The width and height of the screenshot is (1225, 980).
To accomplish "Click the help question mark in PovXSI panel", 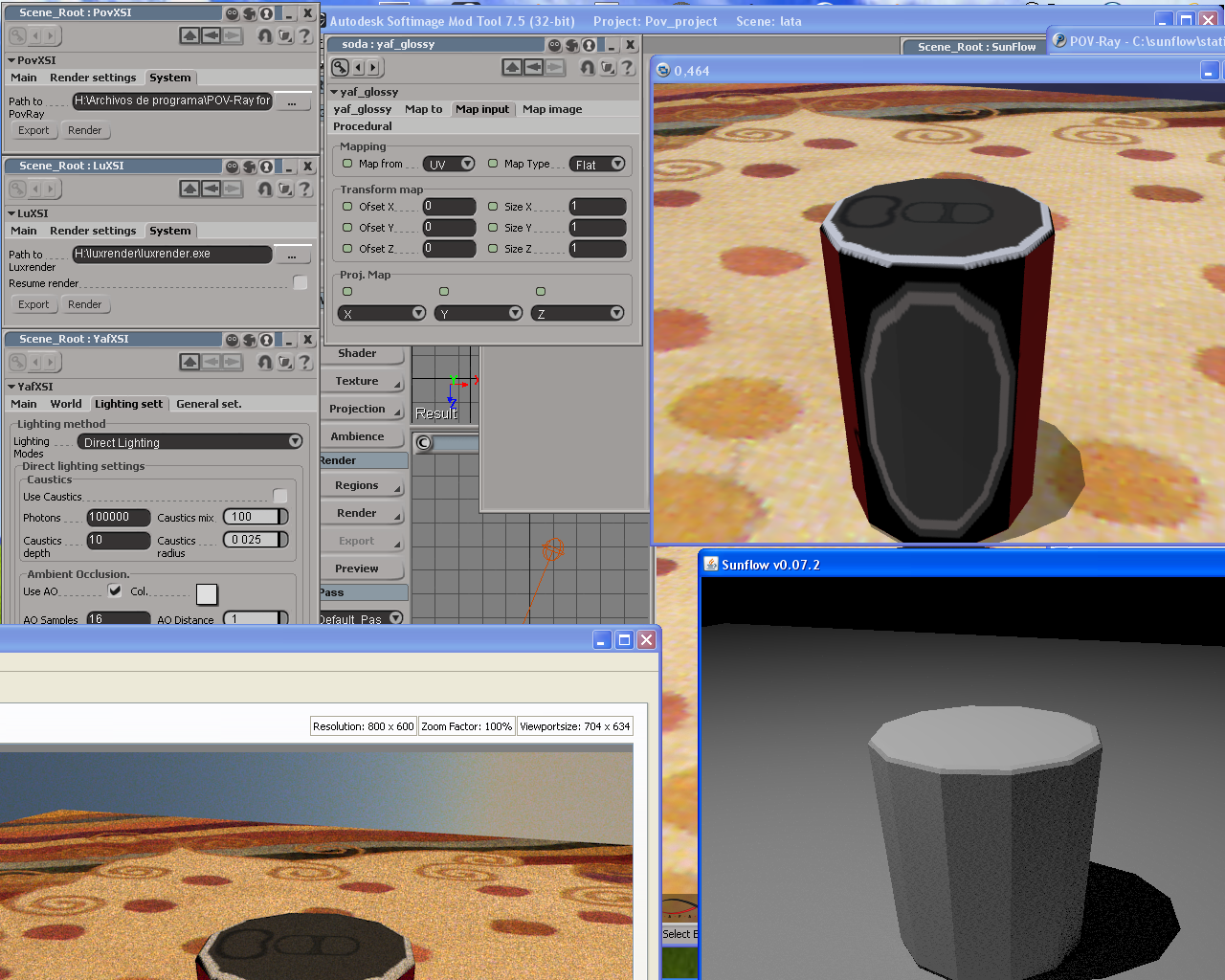I will [x=305, y=35].
